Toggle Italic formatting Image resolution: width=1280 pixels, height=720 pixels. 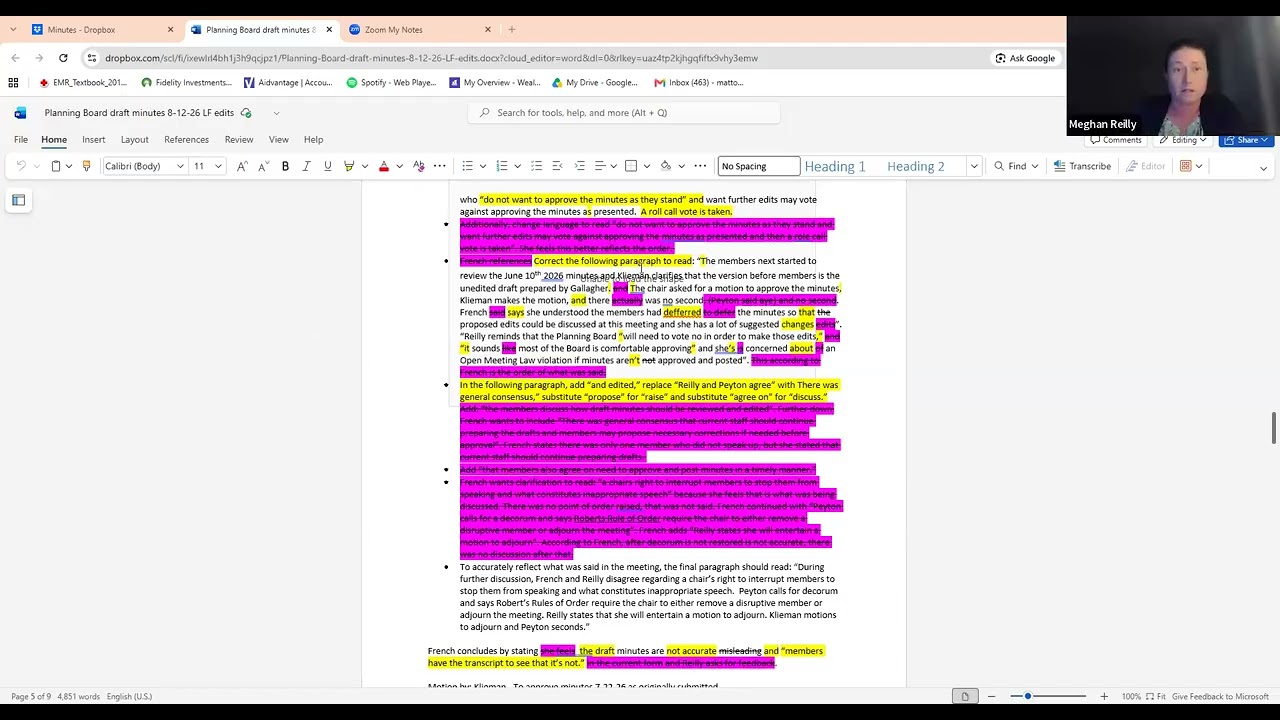click(306, 166)
